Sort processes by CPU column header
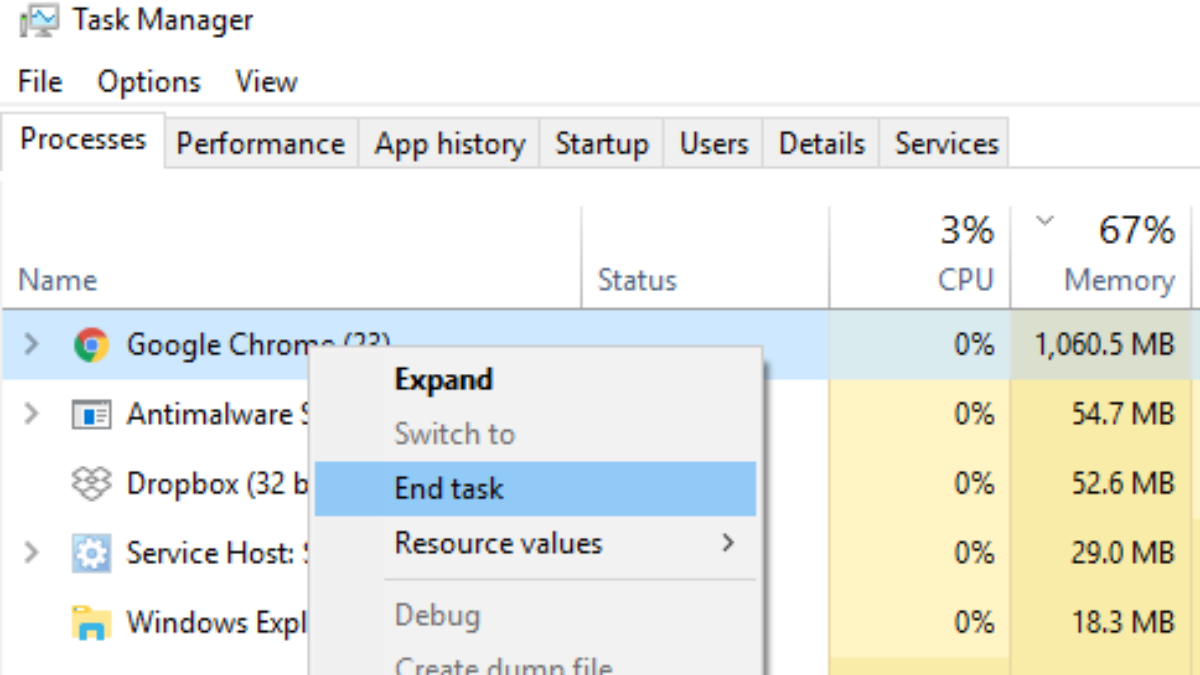The height and width of the screenshot is (675, 1200). coord(965,280)
